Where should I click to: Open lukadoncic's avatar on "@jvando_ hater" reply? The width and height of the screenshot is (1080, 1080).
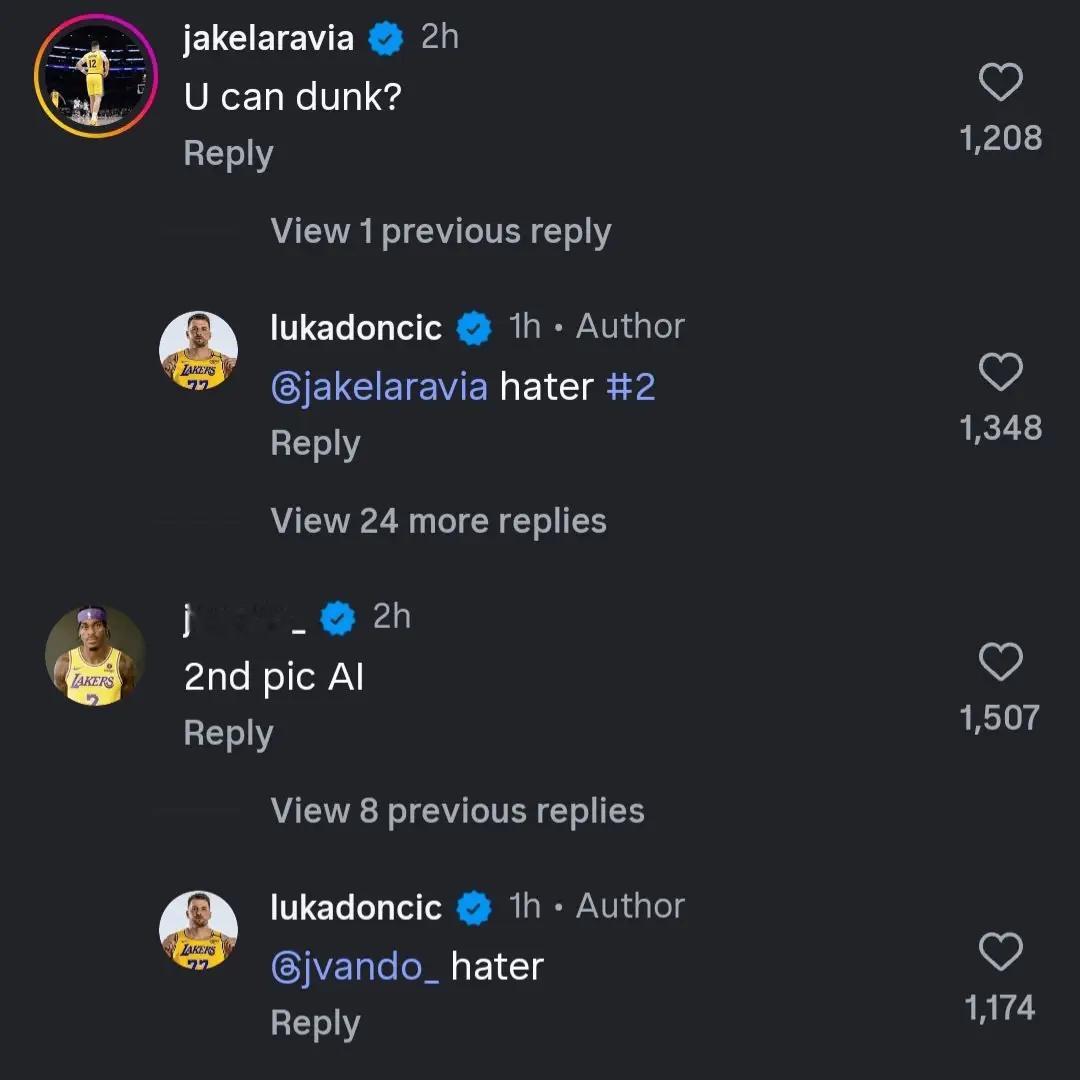click(199, 931)
